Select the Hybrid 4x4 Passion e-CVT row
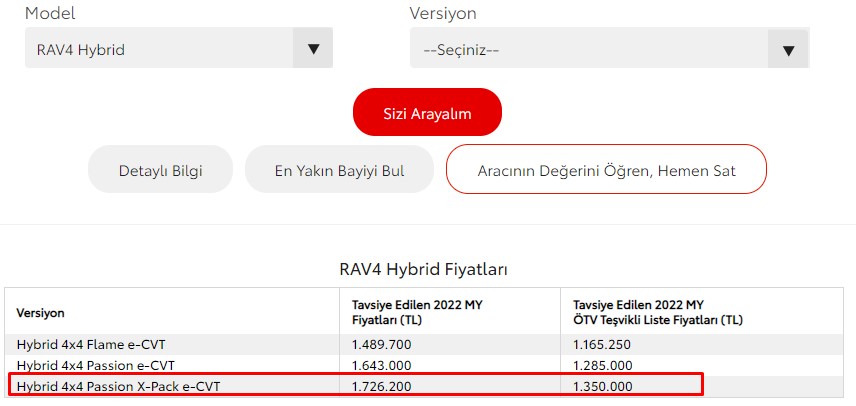856x406 pixels. click(x=427, y=365)
